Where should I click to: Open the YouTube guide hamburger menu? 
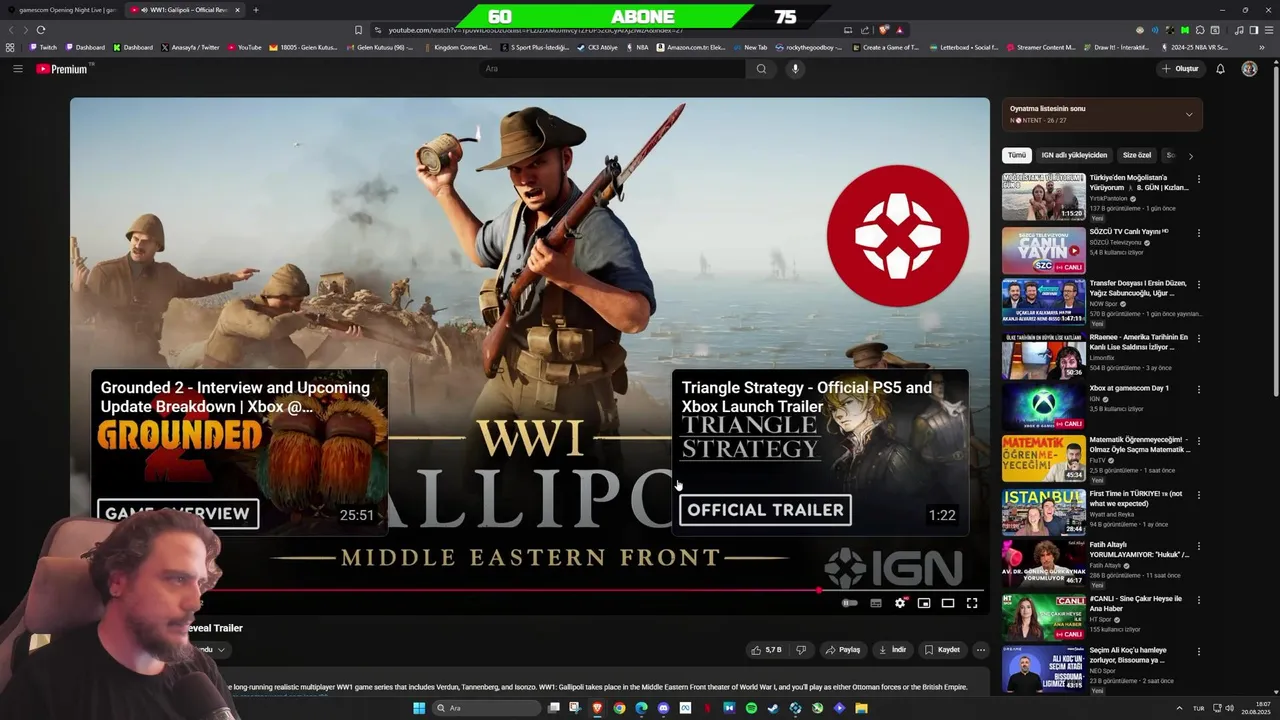point(18,69)
